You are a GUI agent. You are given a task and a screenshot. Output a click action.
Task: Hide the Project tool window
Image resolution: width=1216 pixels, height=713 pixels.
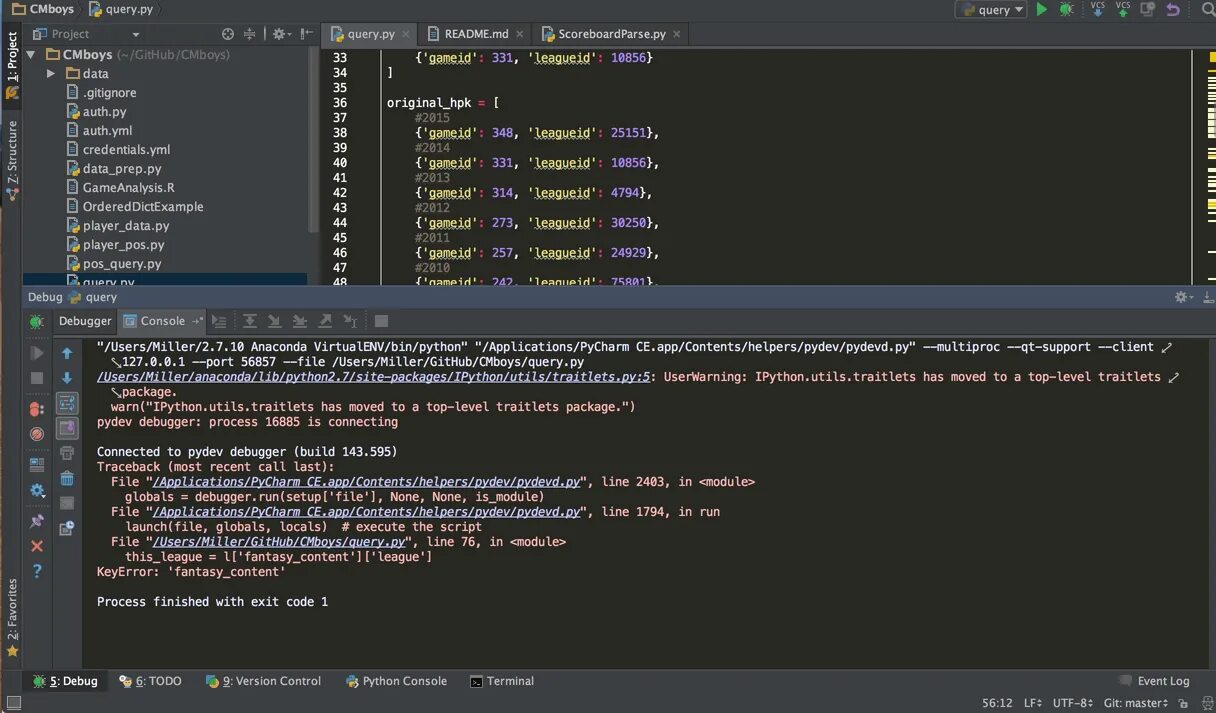306,34
